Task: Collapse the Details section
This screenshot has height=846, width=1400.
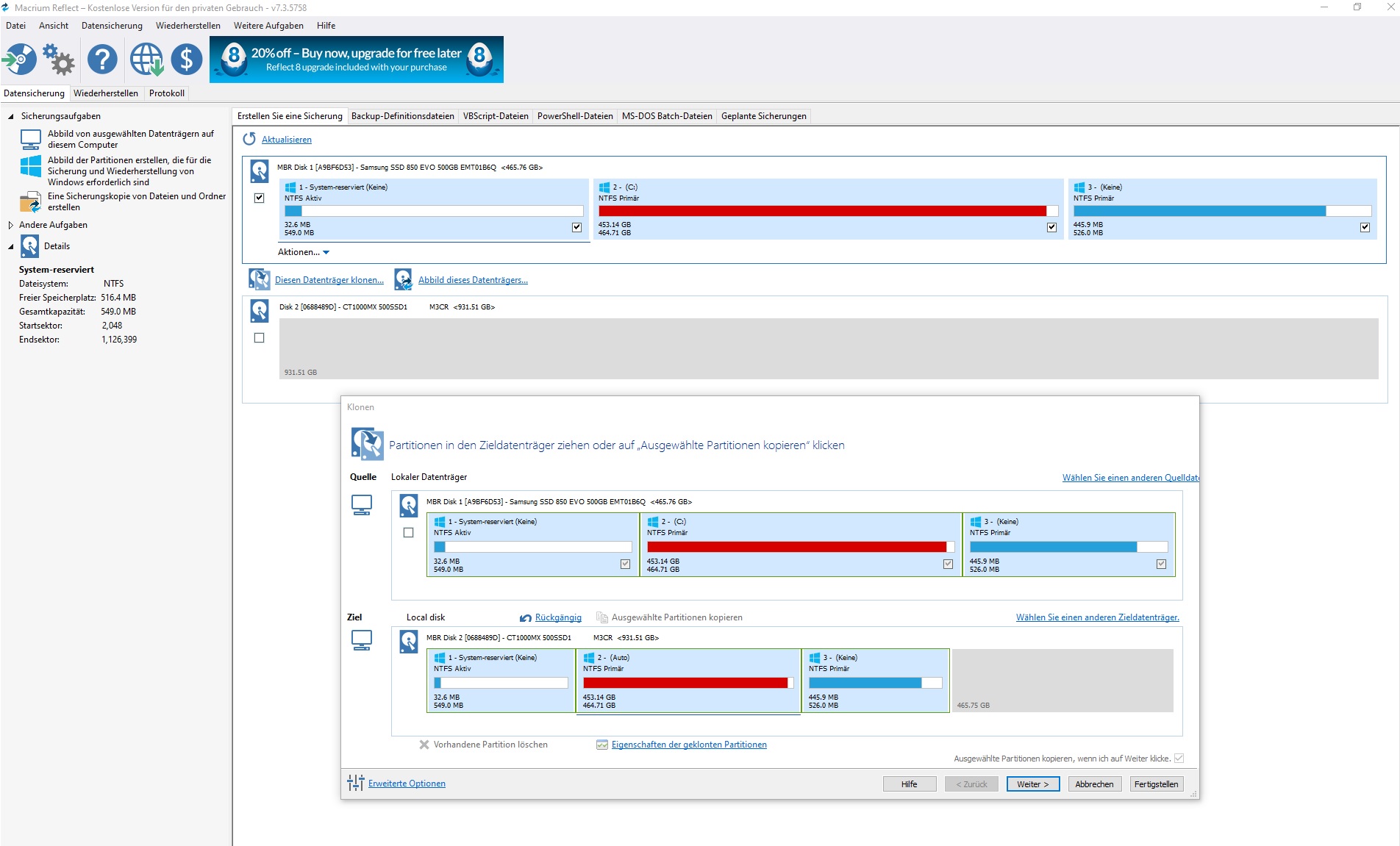Action: [10, 246]
